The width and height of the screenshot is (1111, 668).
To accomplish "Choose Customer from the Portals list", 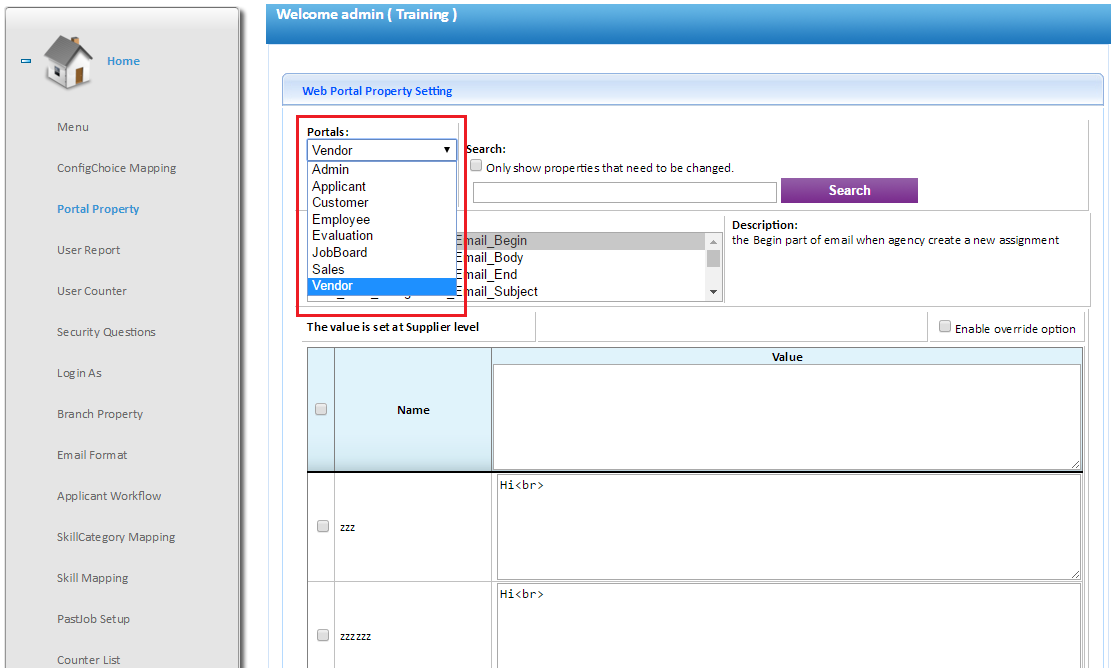I will tap(382, 203).
